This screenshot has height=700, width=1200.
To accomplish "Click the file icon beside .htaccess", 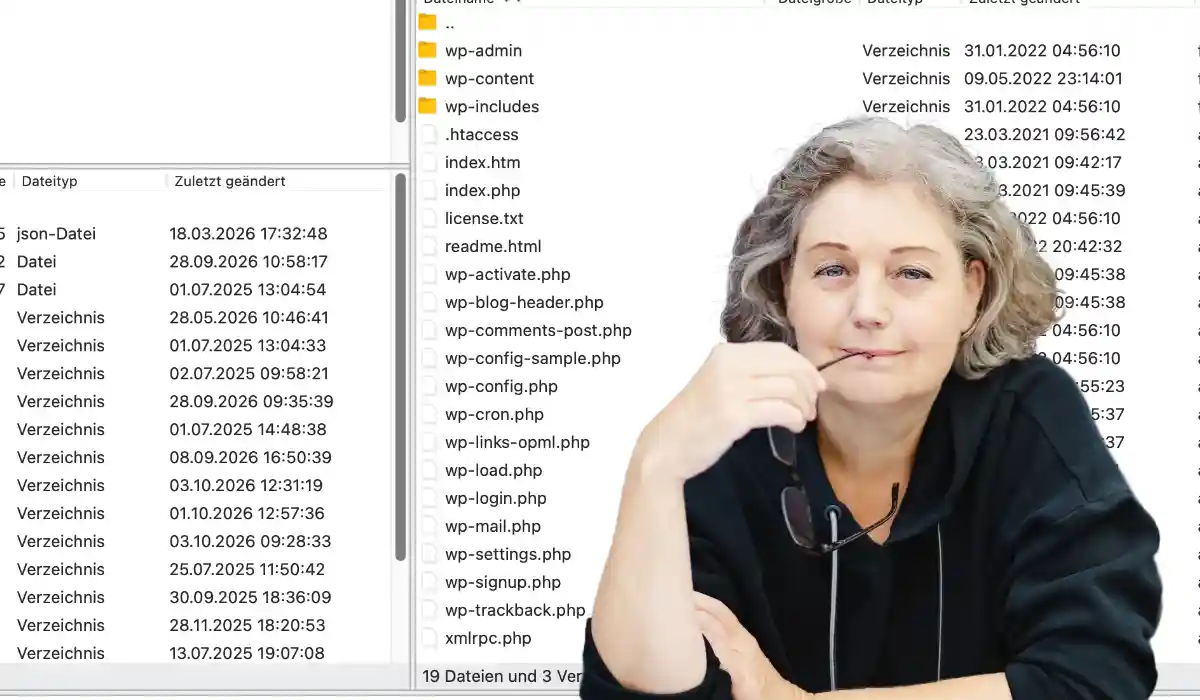I will pos(428,134).
